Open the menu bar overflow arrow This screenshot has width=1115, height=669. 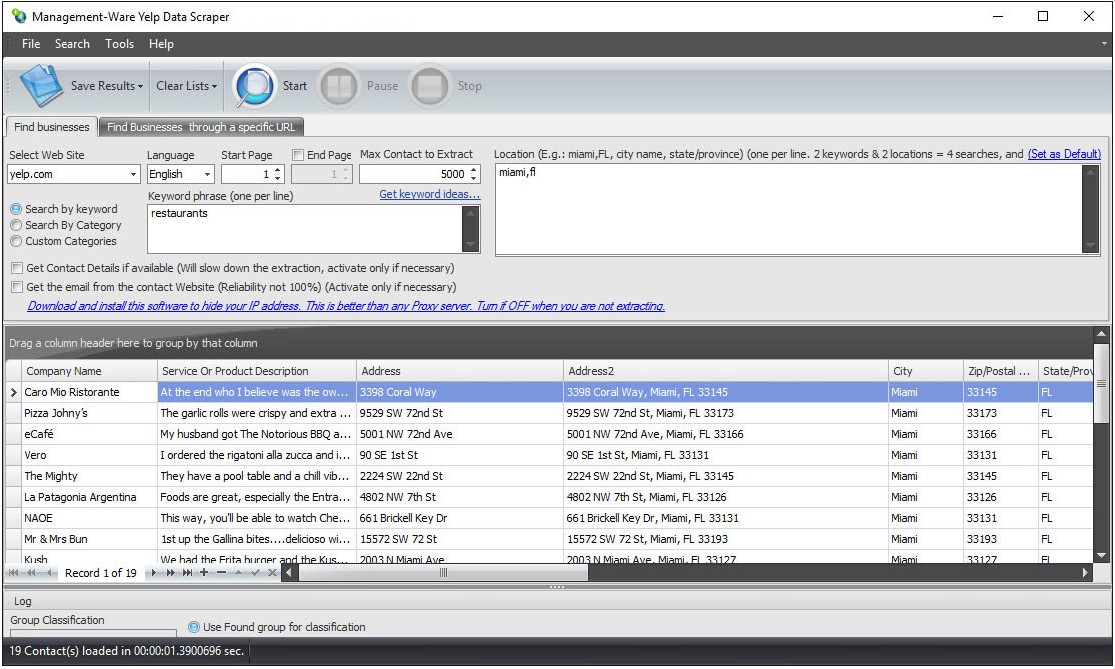pos(1104,43)
